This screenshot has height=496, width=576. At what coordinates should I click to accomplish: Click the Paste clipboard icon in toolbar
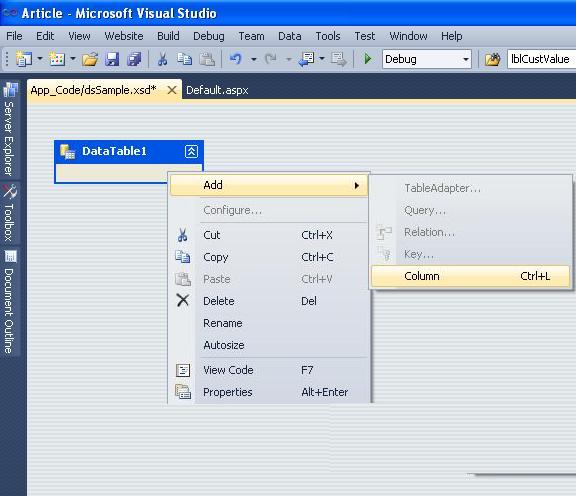click(x=207, y=59)
